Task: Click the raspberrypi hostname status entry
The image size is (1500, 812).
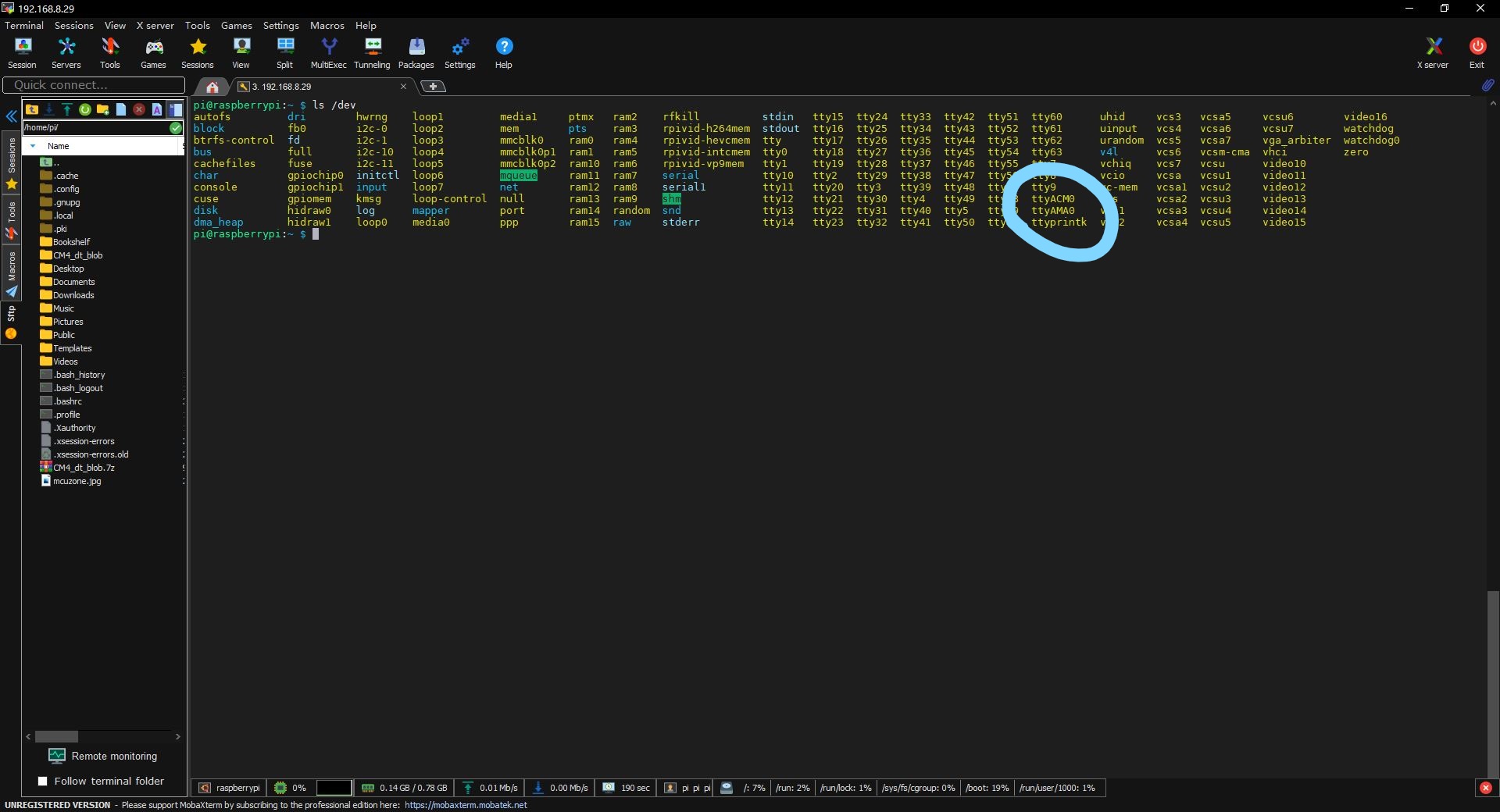Action: (x=229, y=788)
